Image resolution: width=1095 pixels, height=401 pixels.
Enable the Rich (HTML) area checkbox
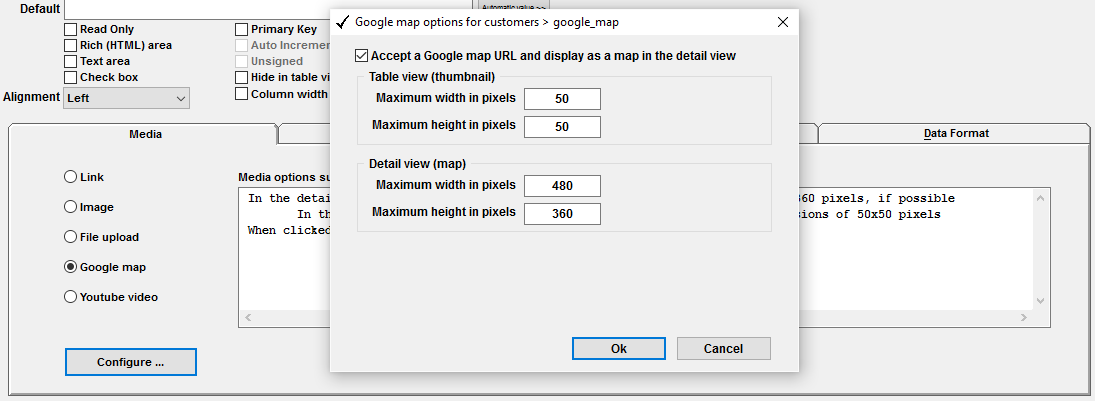tap(71, 45)
